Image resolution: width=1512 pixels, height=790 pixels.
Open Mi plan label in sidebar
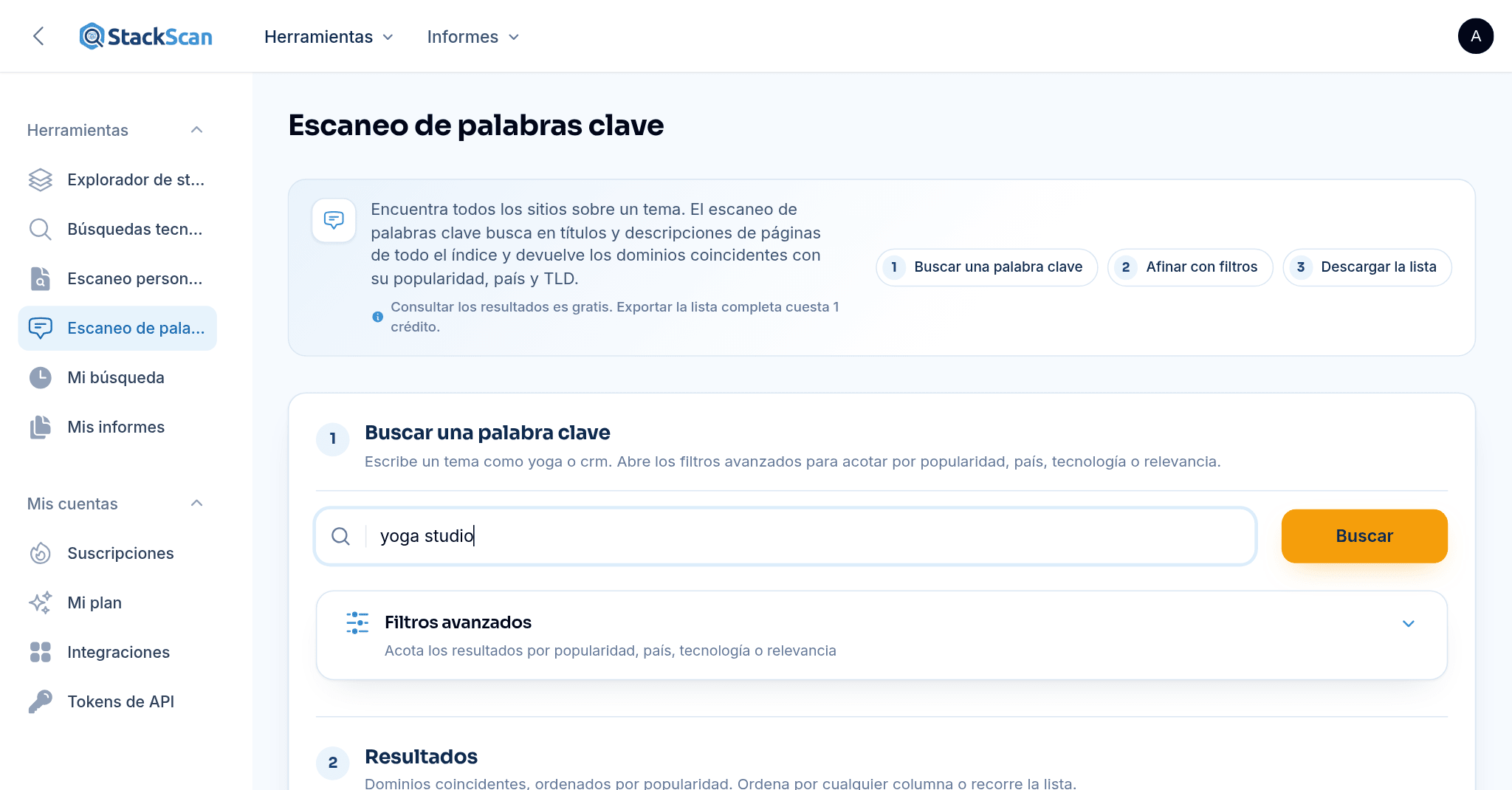coord(94,602)
